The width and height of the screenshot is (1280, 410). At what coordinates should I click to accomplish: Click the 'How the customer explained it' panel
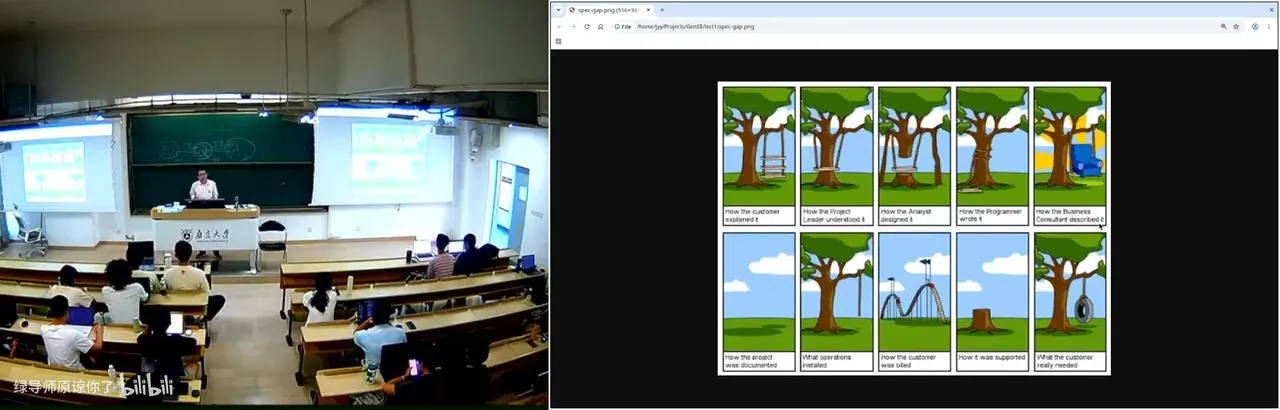coord(759,156)
